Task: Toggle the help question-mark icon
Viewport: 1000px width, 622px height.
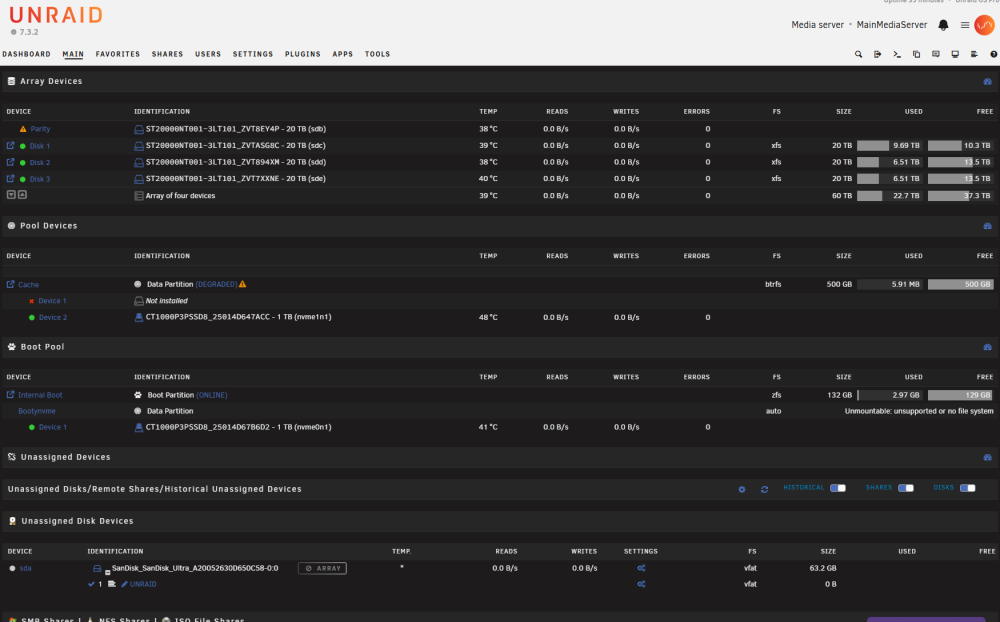Action: tap(994, 54)
